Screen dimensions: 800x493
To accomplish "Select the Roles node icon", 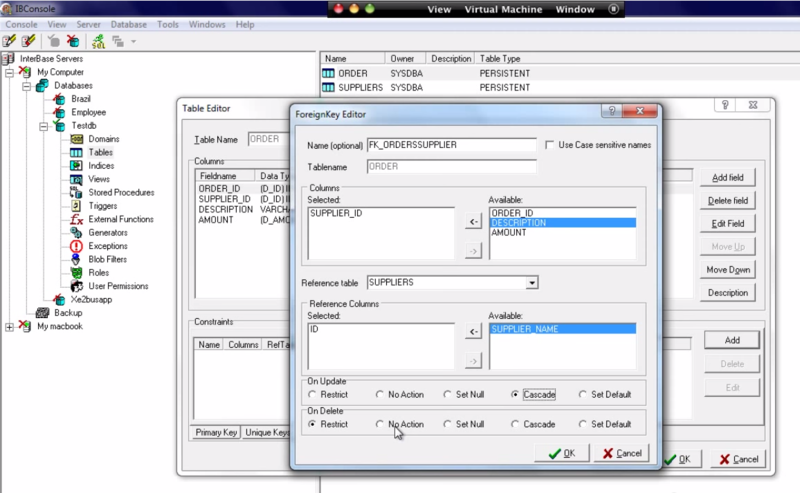I will tap(76, 273).
